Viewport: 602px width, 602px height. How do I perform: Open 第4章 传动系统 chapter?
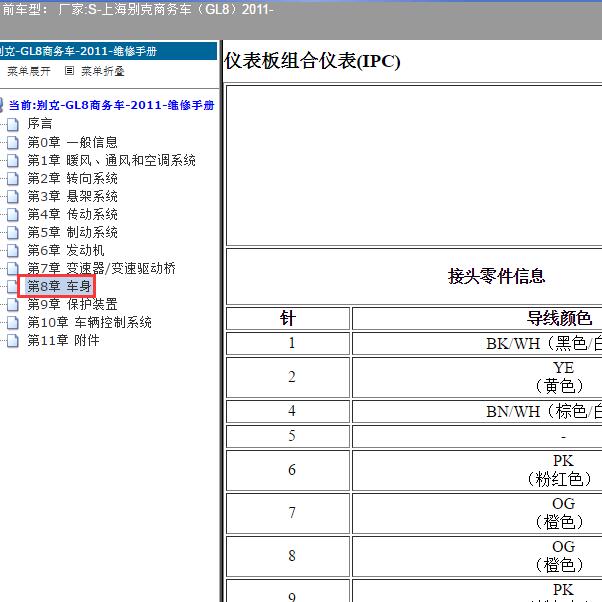(72, 214)
